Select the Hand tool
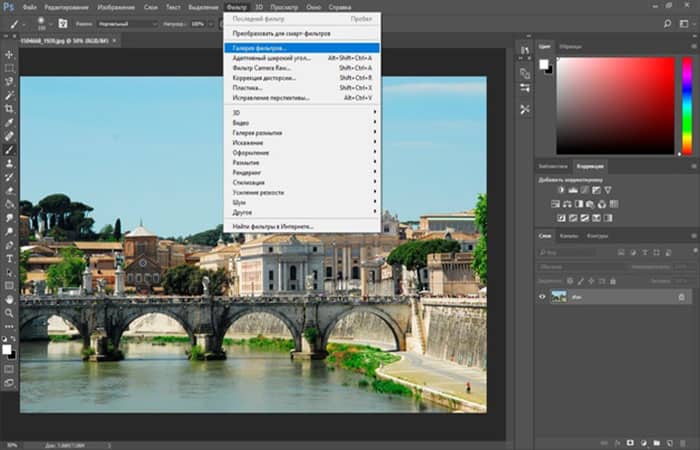This screenshot has width=700, height=450. [9, 300]
